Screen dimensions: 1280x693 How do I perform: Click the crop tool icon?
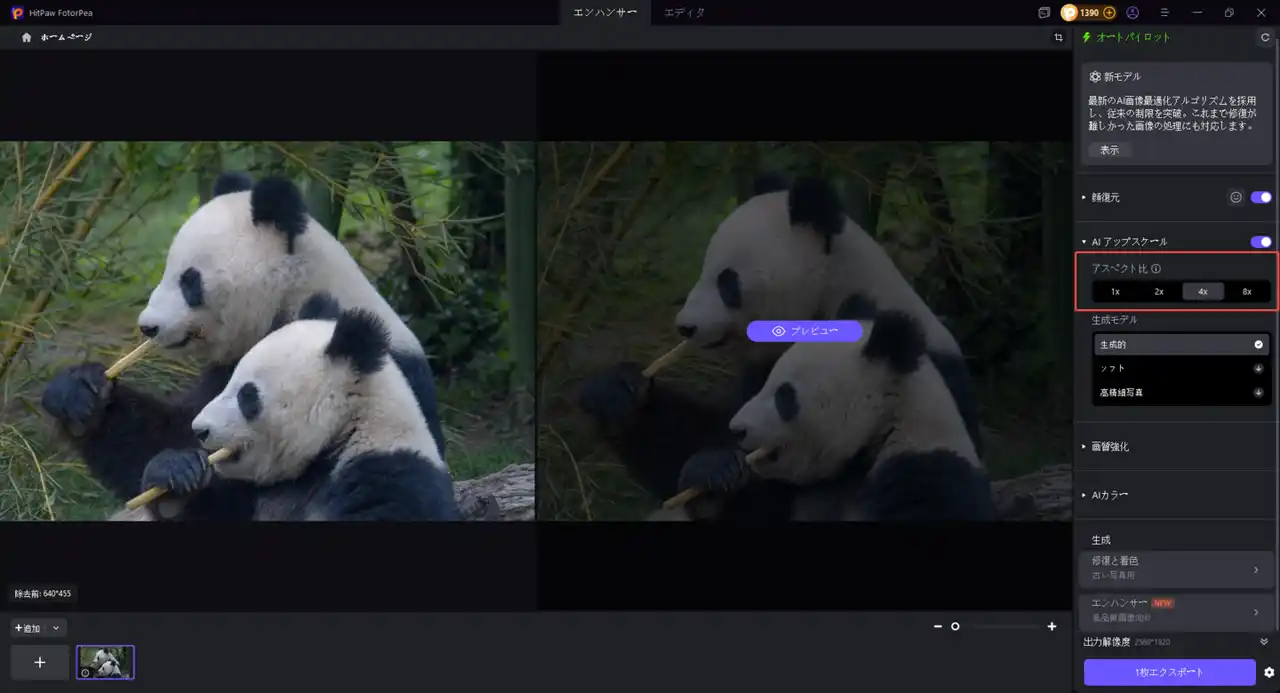(x=1058, y=37)
